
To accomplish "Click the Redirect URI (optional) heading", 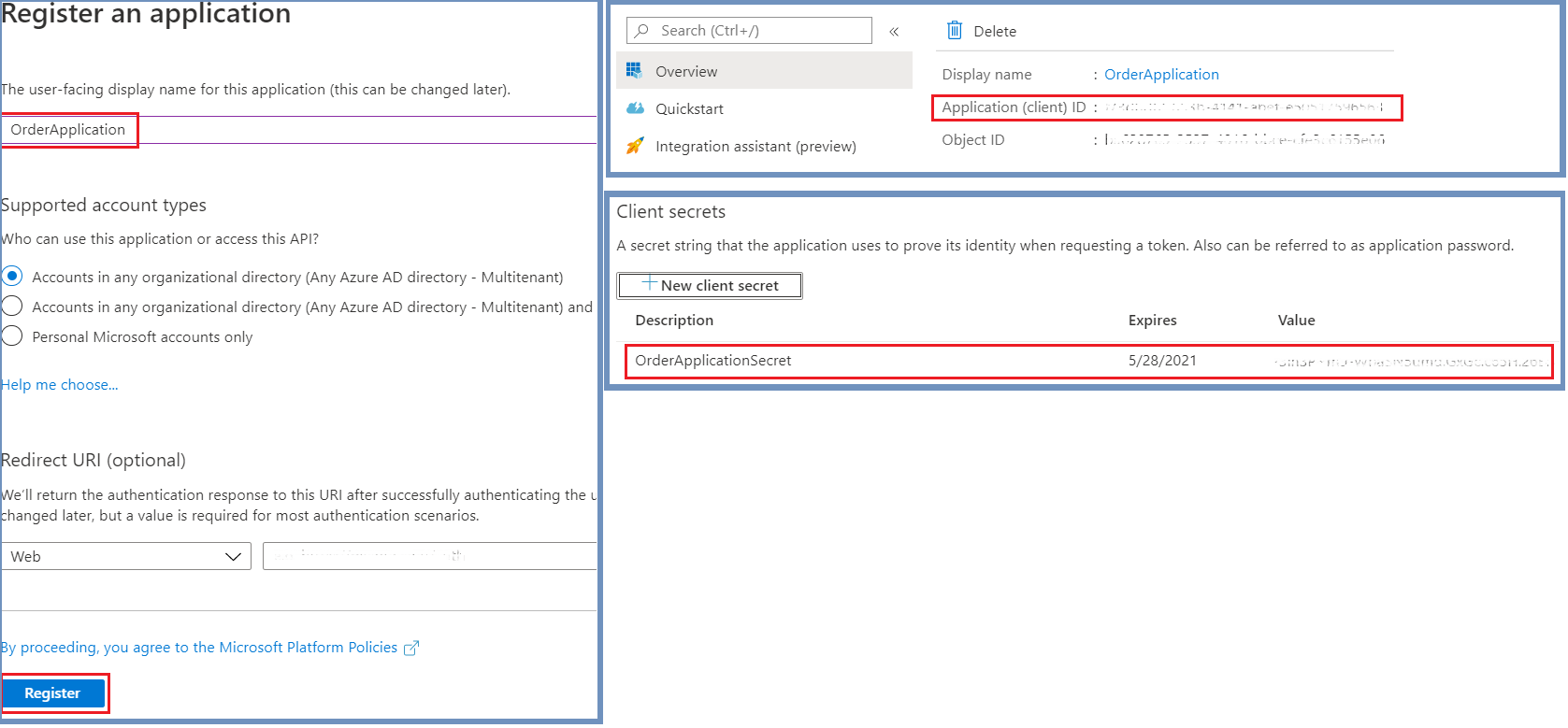I will click(94, 461).
